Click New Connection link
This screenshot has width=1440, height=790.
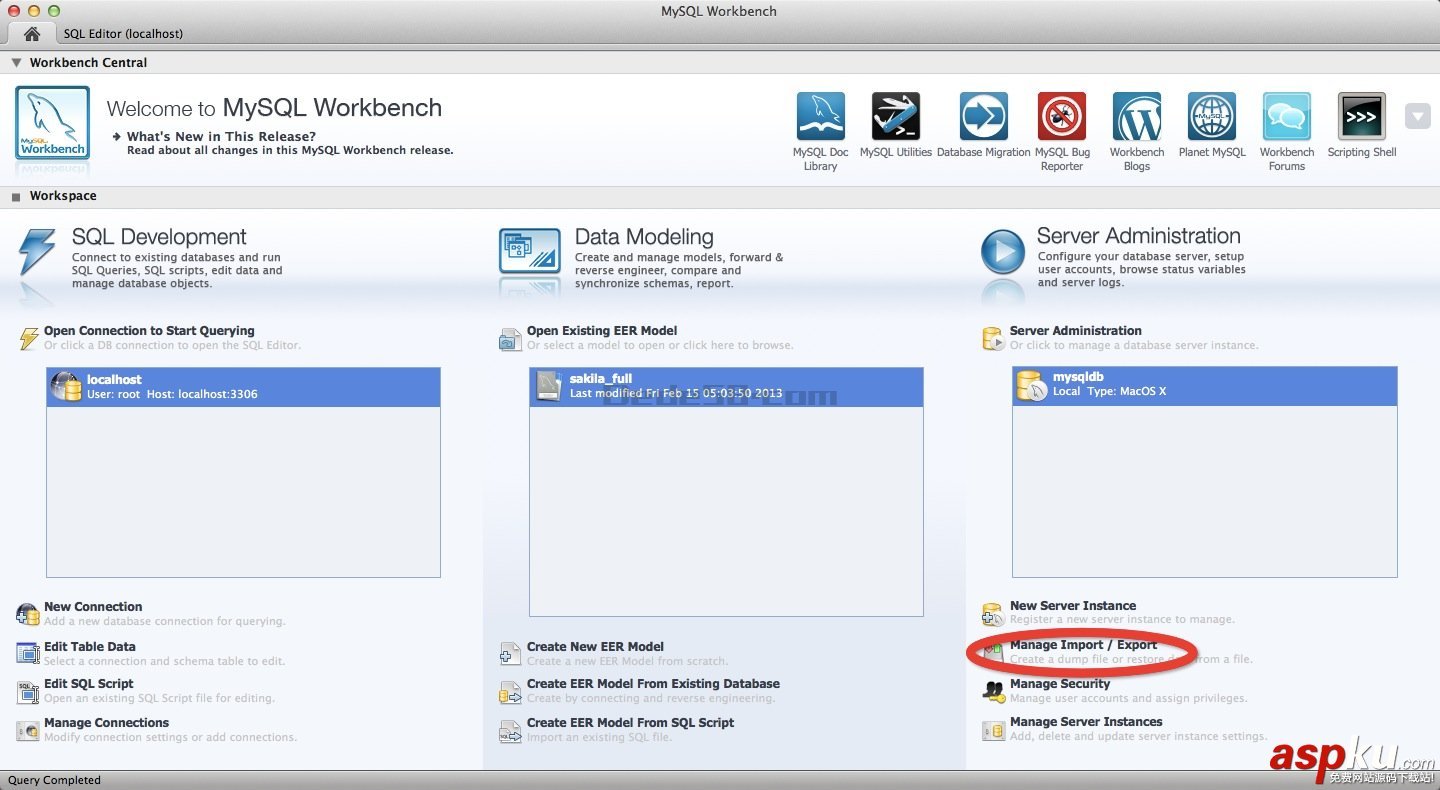[x=93, y=607]
